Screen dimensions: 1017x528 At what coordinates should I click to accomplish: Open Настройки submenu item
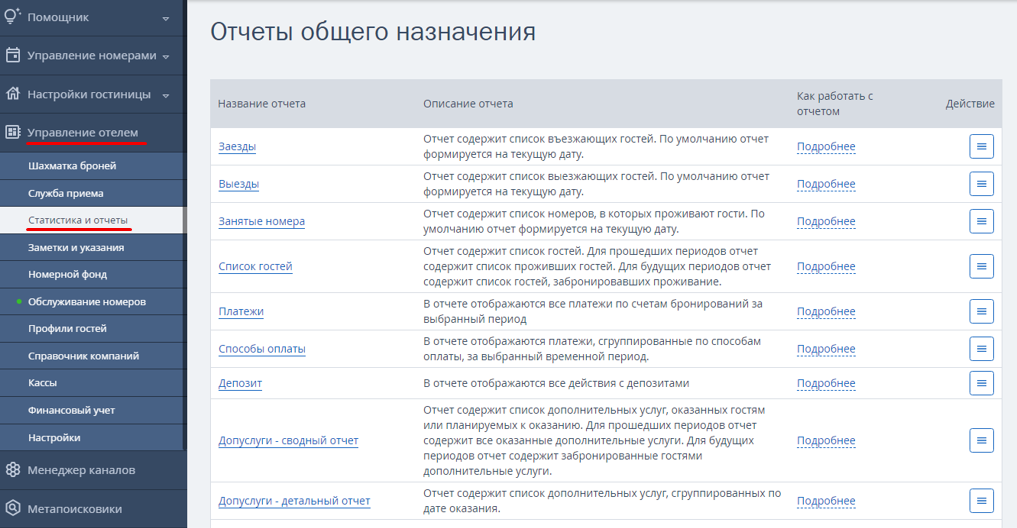93,438
